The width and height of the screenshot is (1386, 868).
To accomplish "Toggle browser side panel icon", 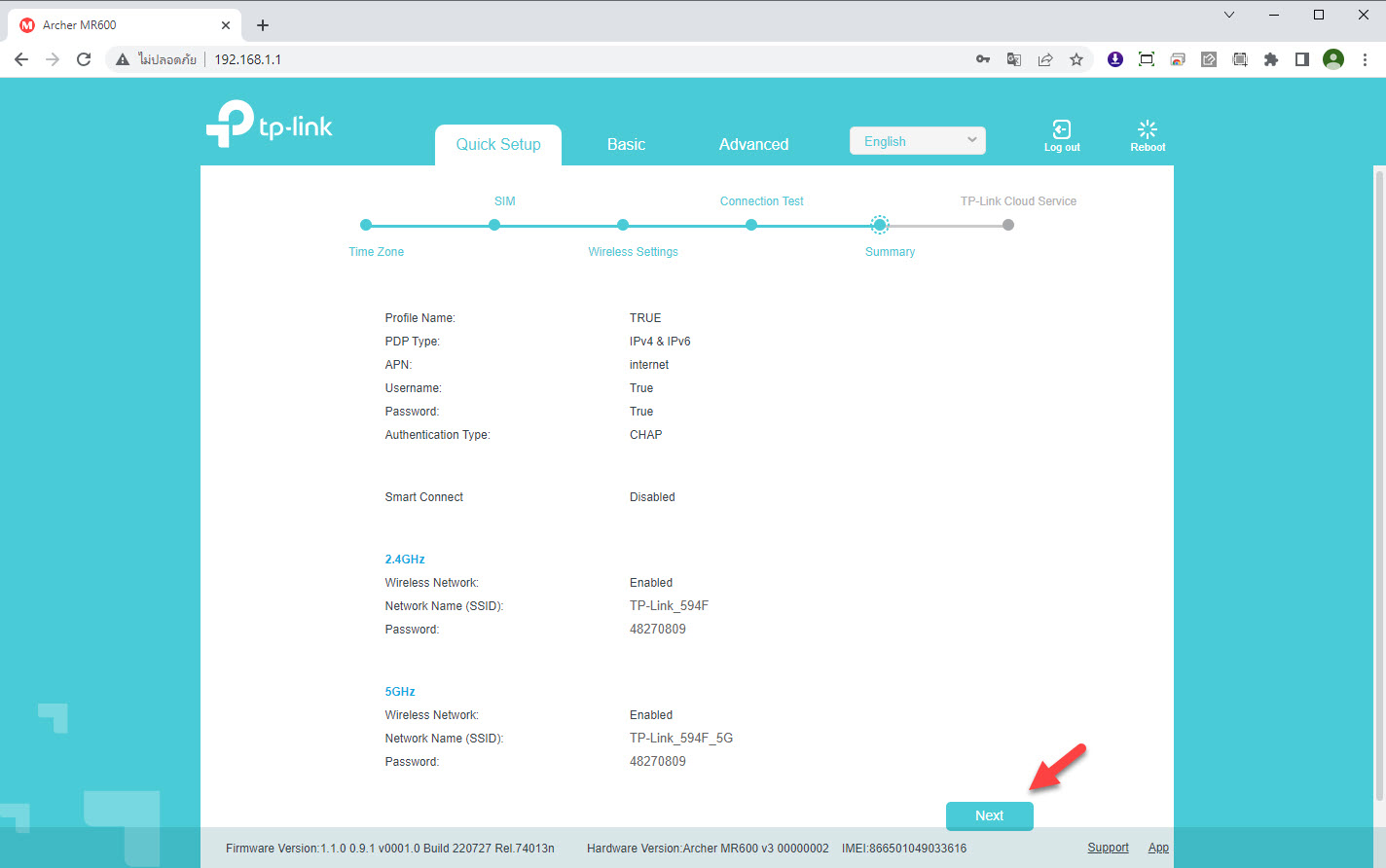I will pos(1302,59).
